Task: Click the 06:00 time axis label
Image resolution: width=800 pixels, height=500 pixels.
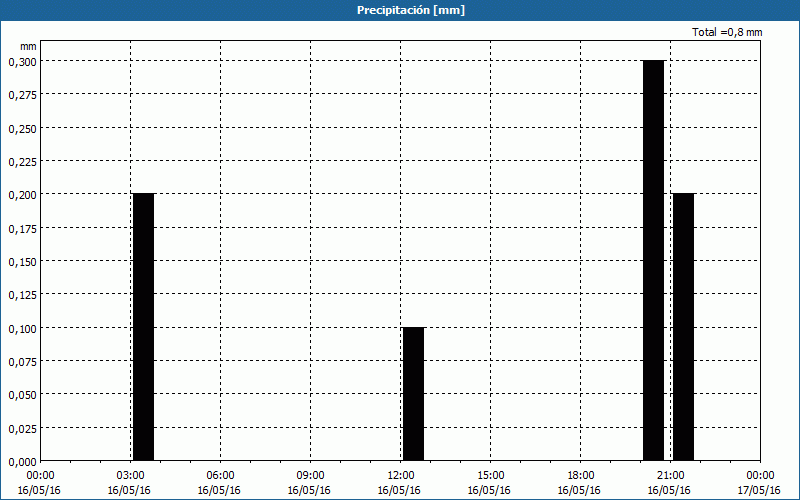Action: click(220, 476)
